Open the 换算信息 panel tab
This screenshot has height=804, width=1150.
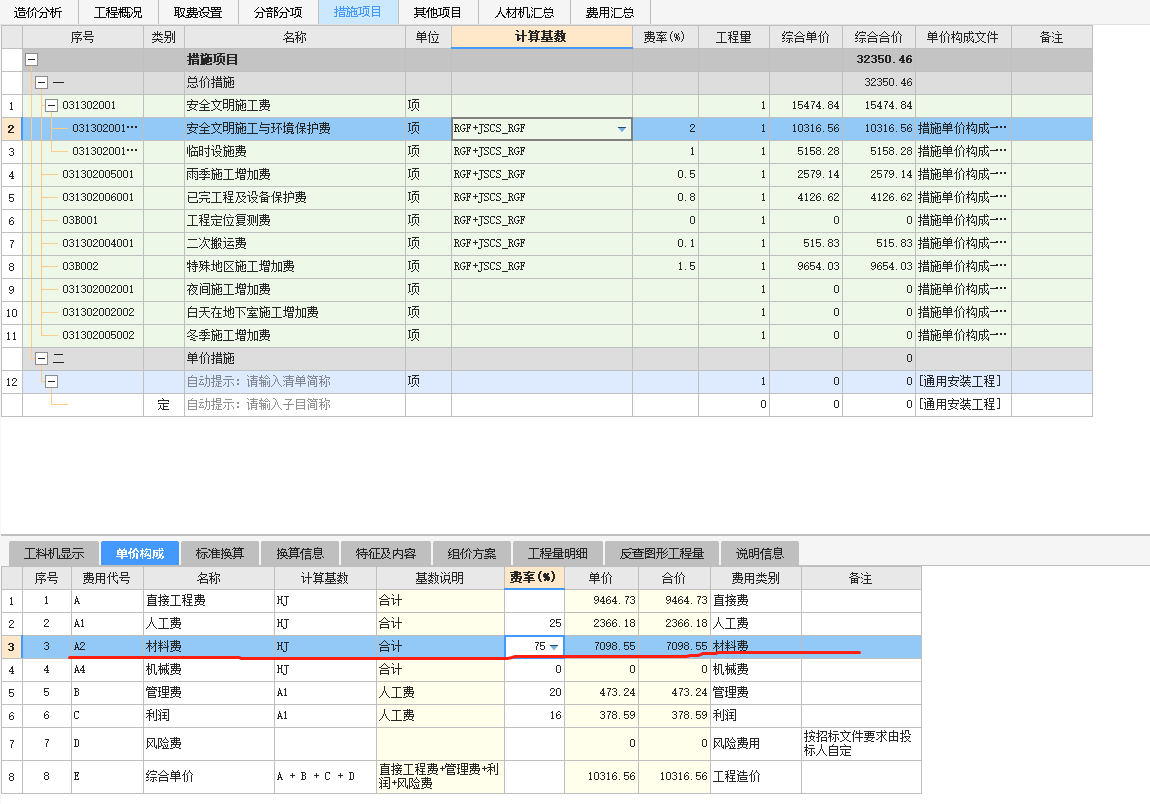pyautogui.click(x=300, y=553)
